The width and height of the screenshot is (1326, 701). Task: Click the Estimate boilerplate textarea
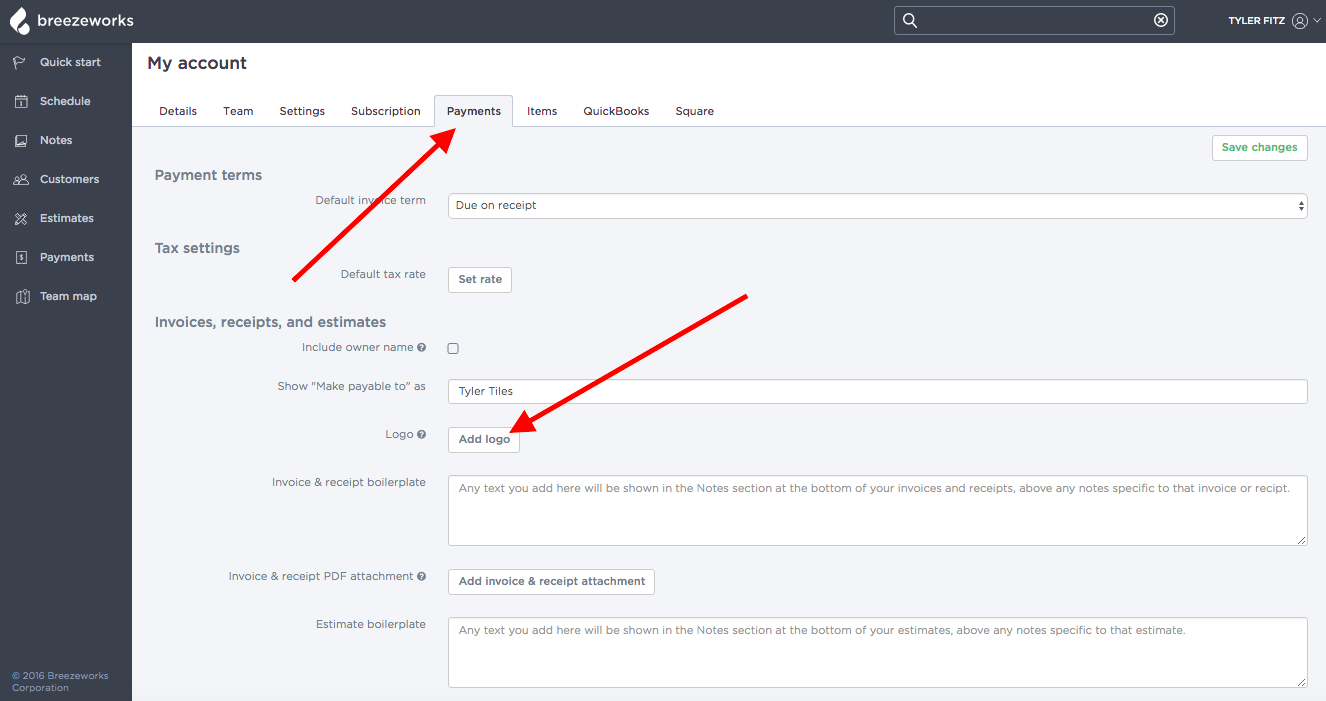[x=878, y=652]
